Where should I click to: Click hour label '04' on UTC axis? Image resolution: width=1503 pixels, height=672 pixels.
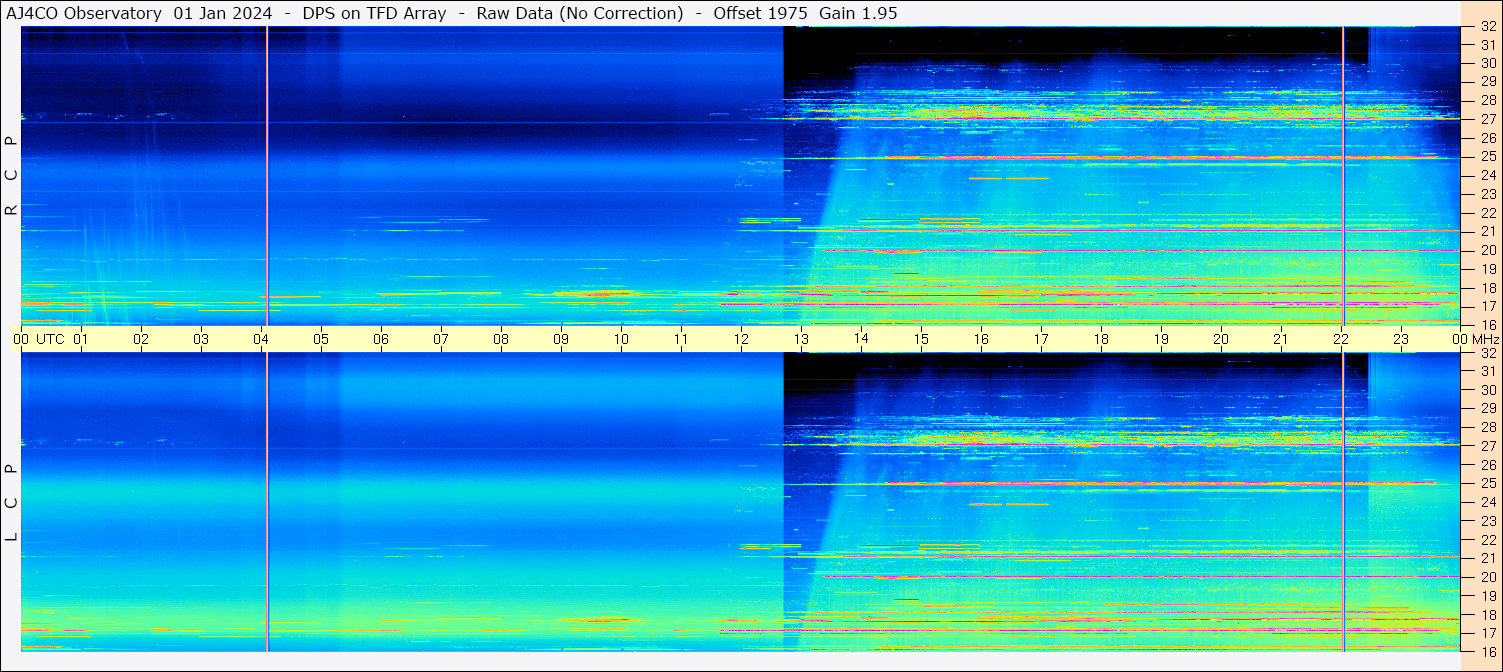pyautogui.click(x=261, y=339)
